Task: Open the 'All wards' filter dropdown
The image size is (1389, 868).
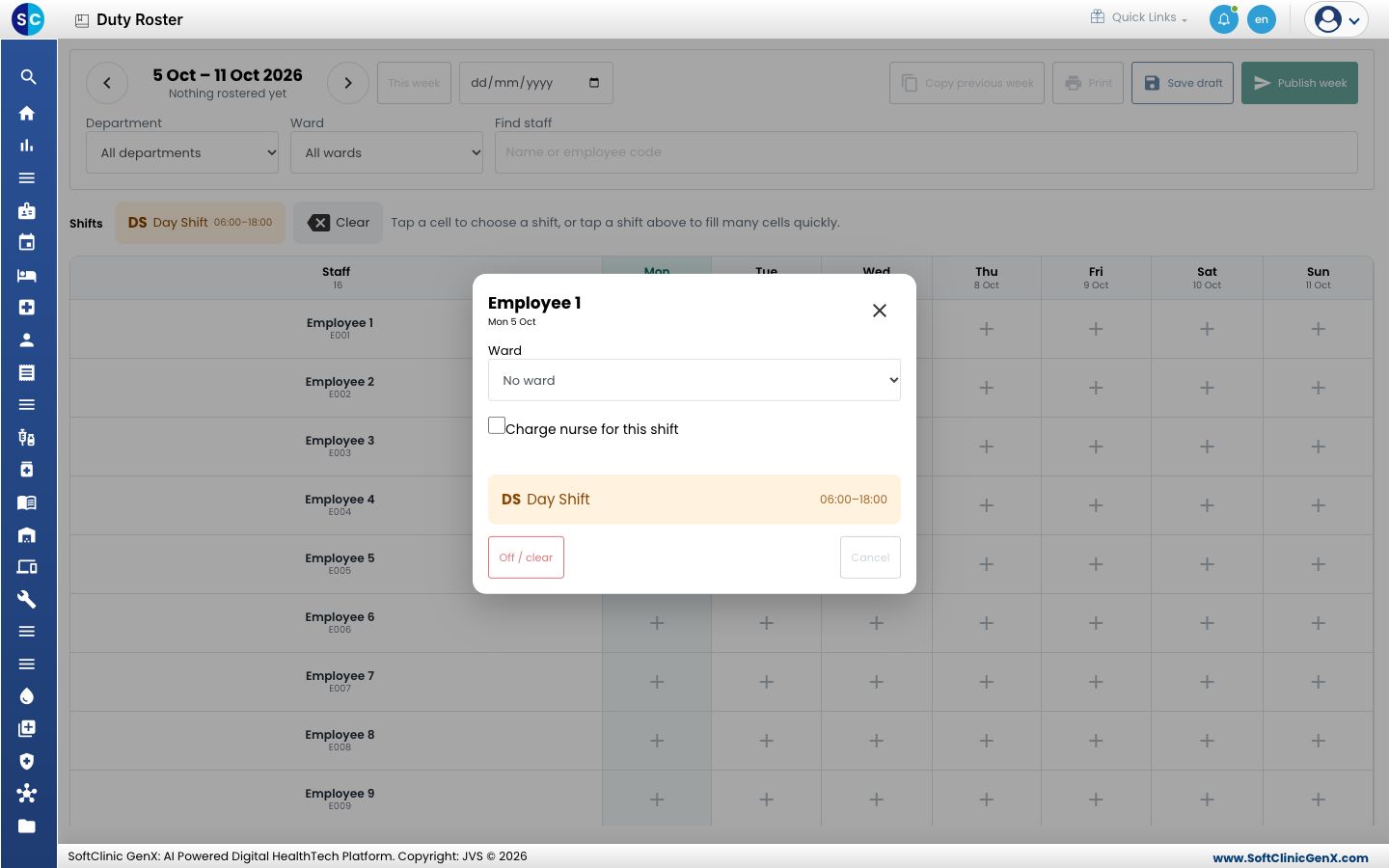Action: [387, 152]
